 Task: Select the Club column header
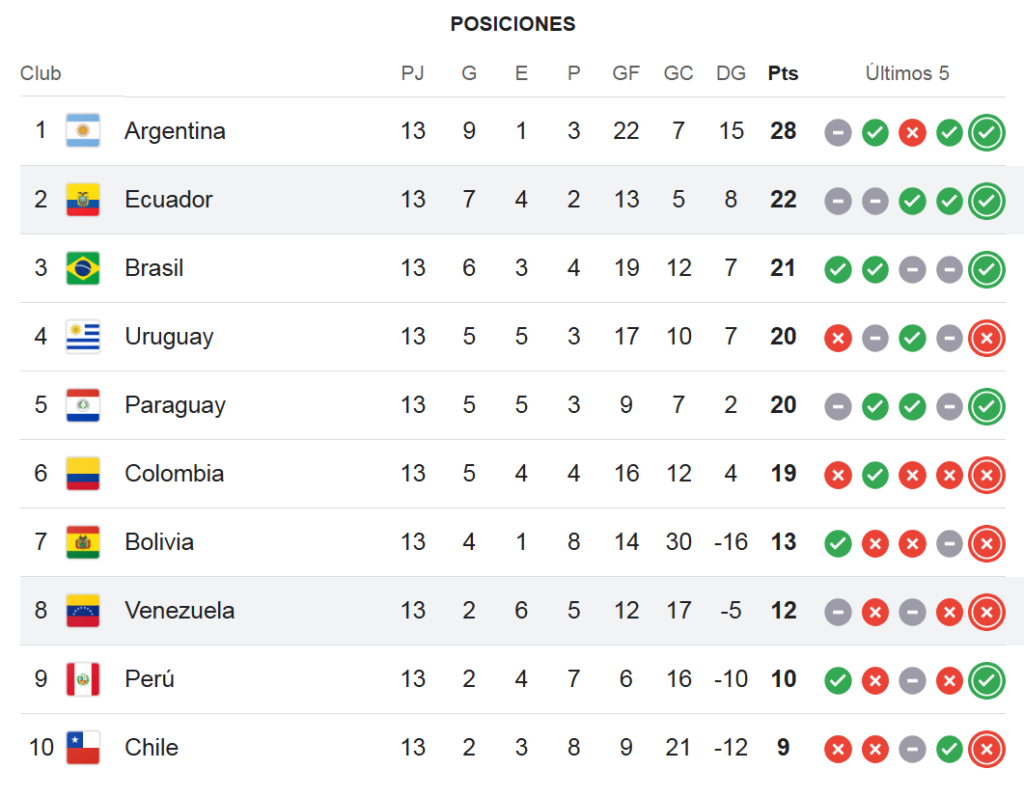pyautogui.click(x=40, y=73)
